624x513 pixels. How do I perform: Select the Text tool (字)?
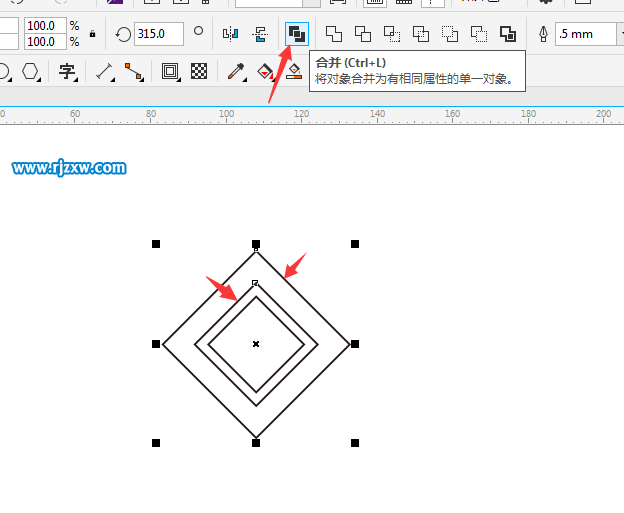pos(66,72)
